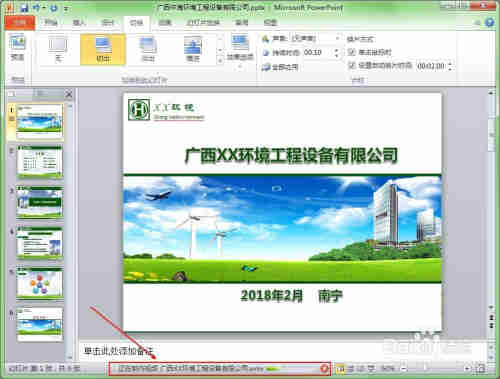Open the red File (文件) tab
The width and height of the screenshot is (500, 379).
pyautogui.click(x=20, y=23)
